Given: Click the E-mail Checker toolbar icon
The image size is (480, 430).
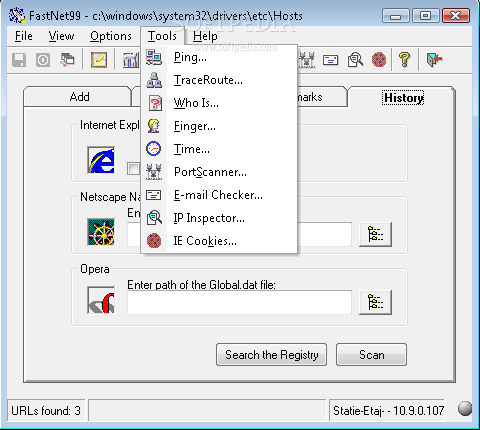Looking at the screenshot, I should pos(330,60).
